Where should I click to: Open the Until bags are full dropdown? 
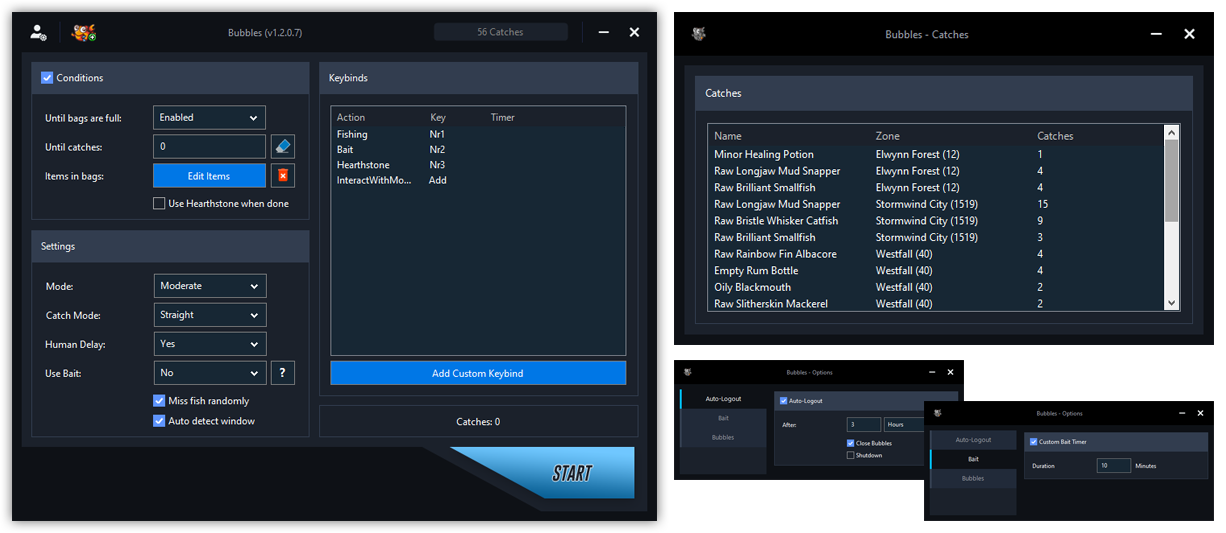tap(209, 118)
